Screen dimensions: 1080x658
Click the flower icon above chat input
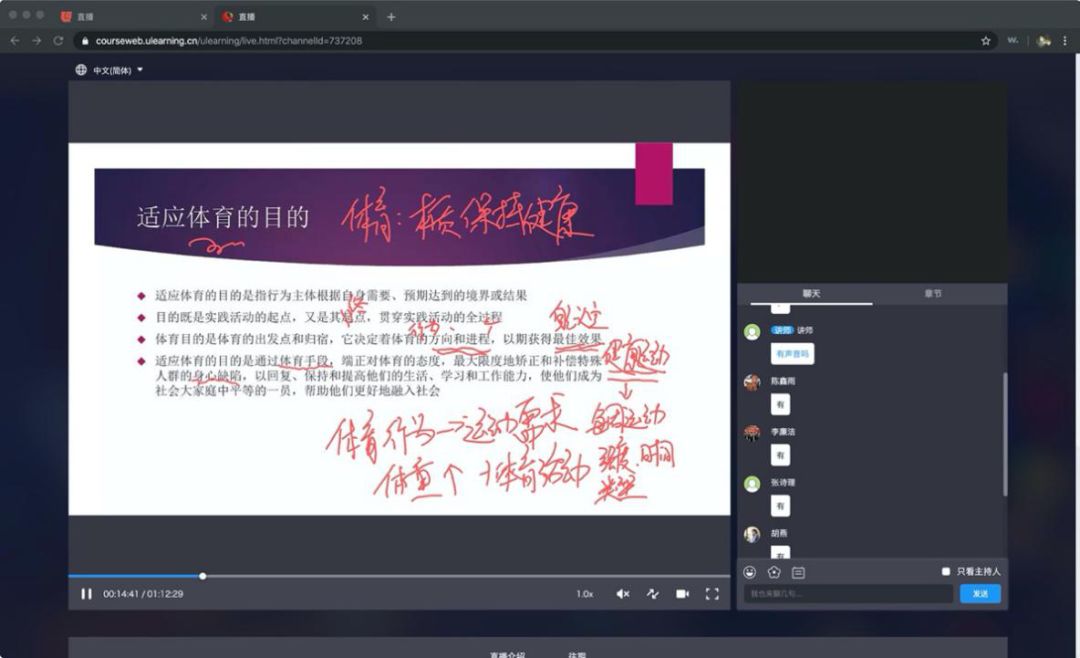(774, 572)
